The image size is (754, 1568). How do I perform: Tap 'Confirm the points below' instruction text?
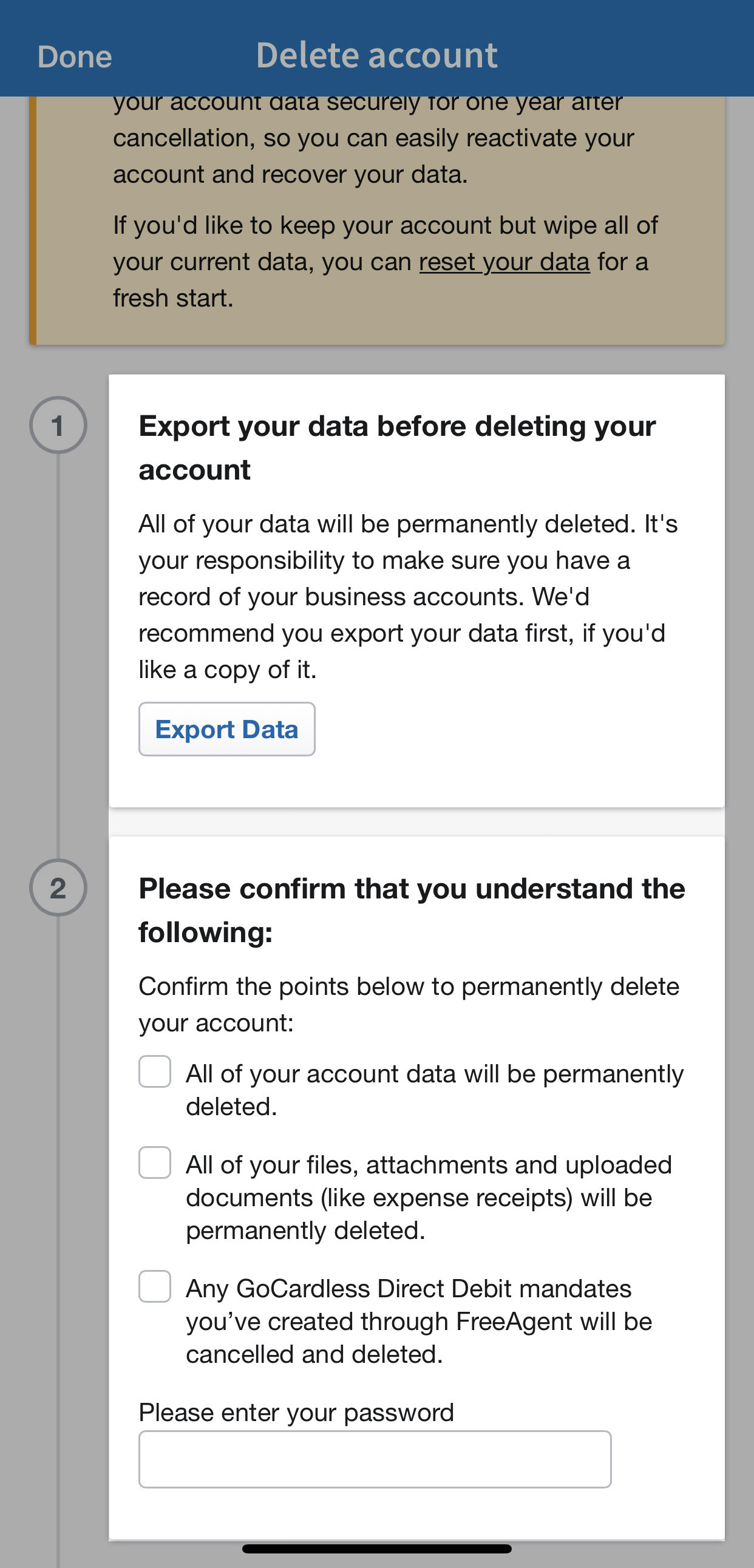point(409,1004)
